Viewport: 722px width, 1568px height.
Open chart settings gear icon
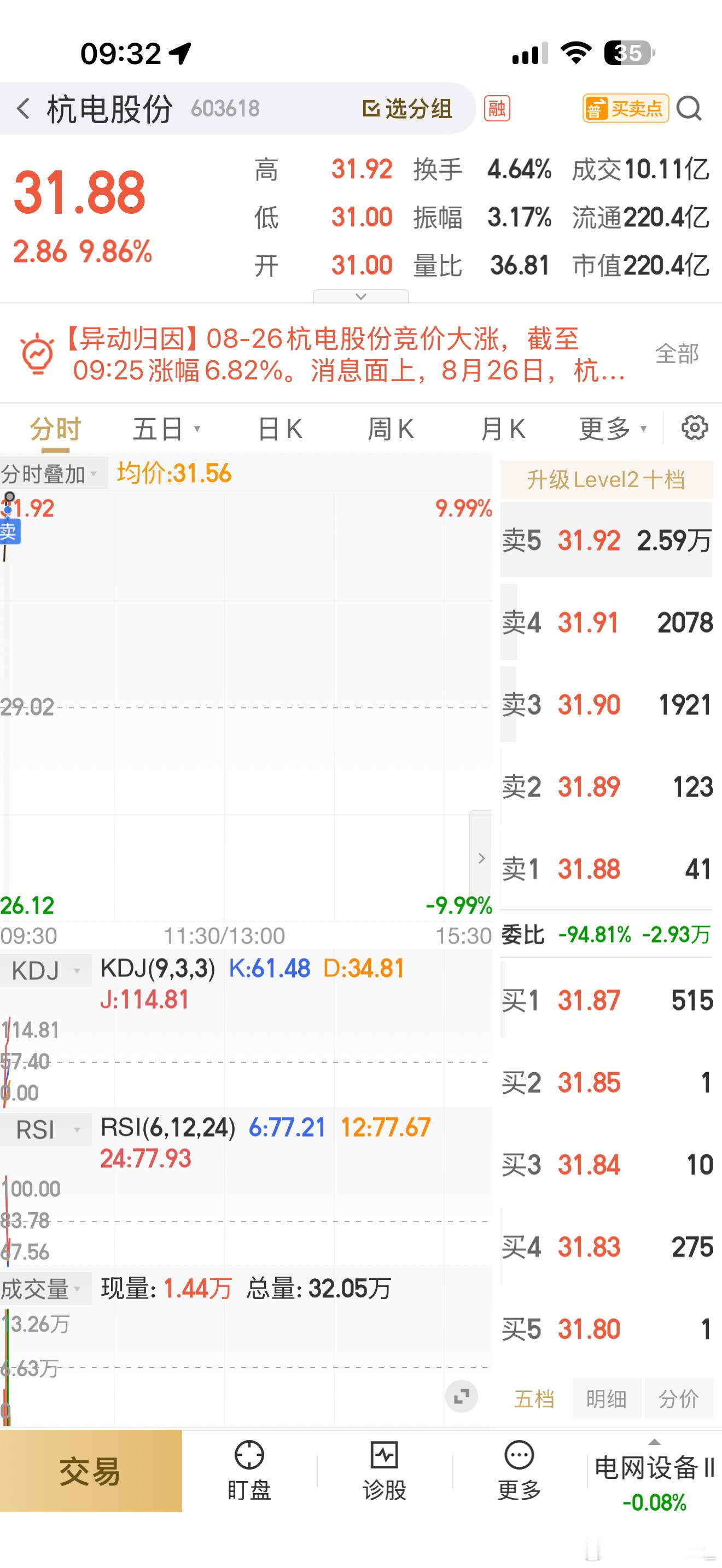pos(694,428)
